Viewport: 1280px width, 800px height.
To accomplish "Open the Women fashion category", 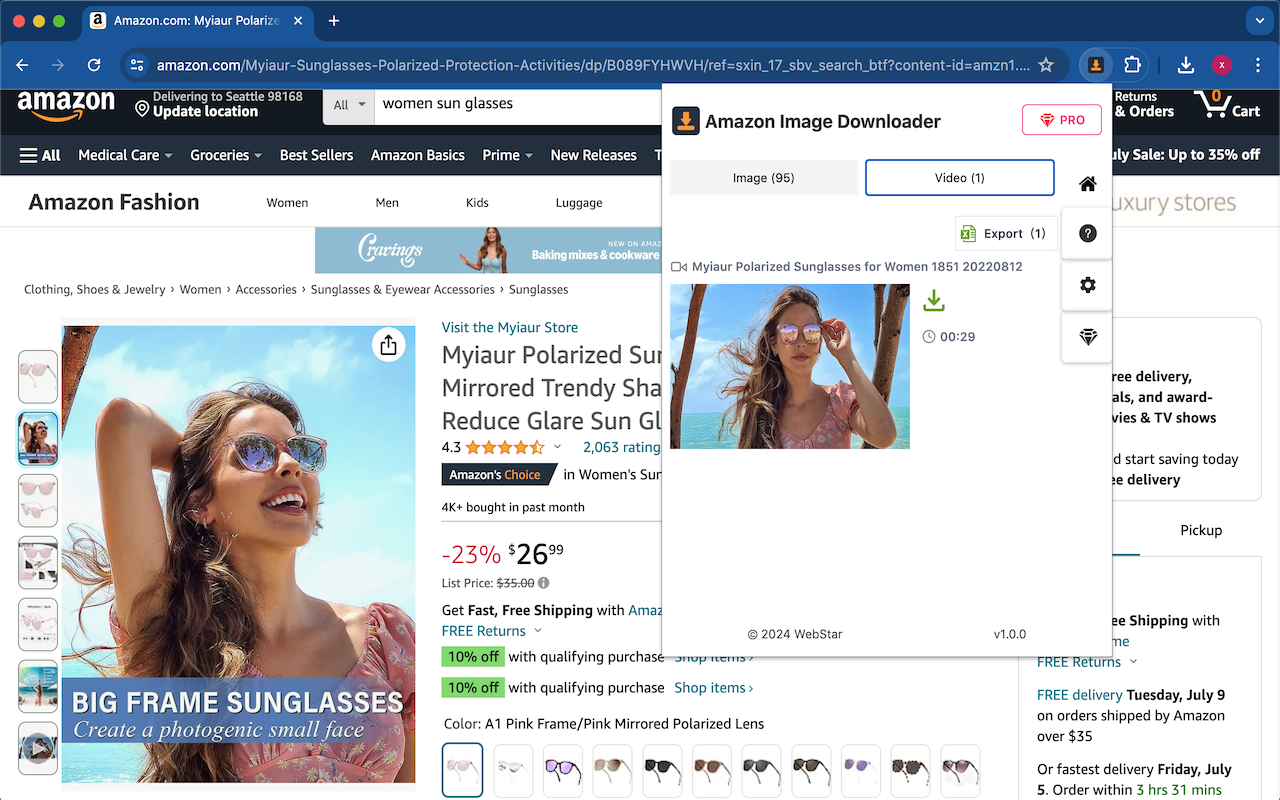I will [287, 202].
